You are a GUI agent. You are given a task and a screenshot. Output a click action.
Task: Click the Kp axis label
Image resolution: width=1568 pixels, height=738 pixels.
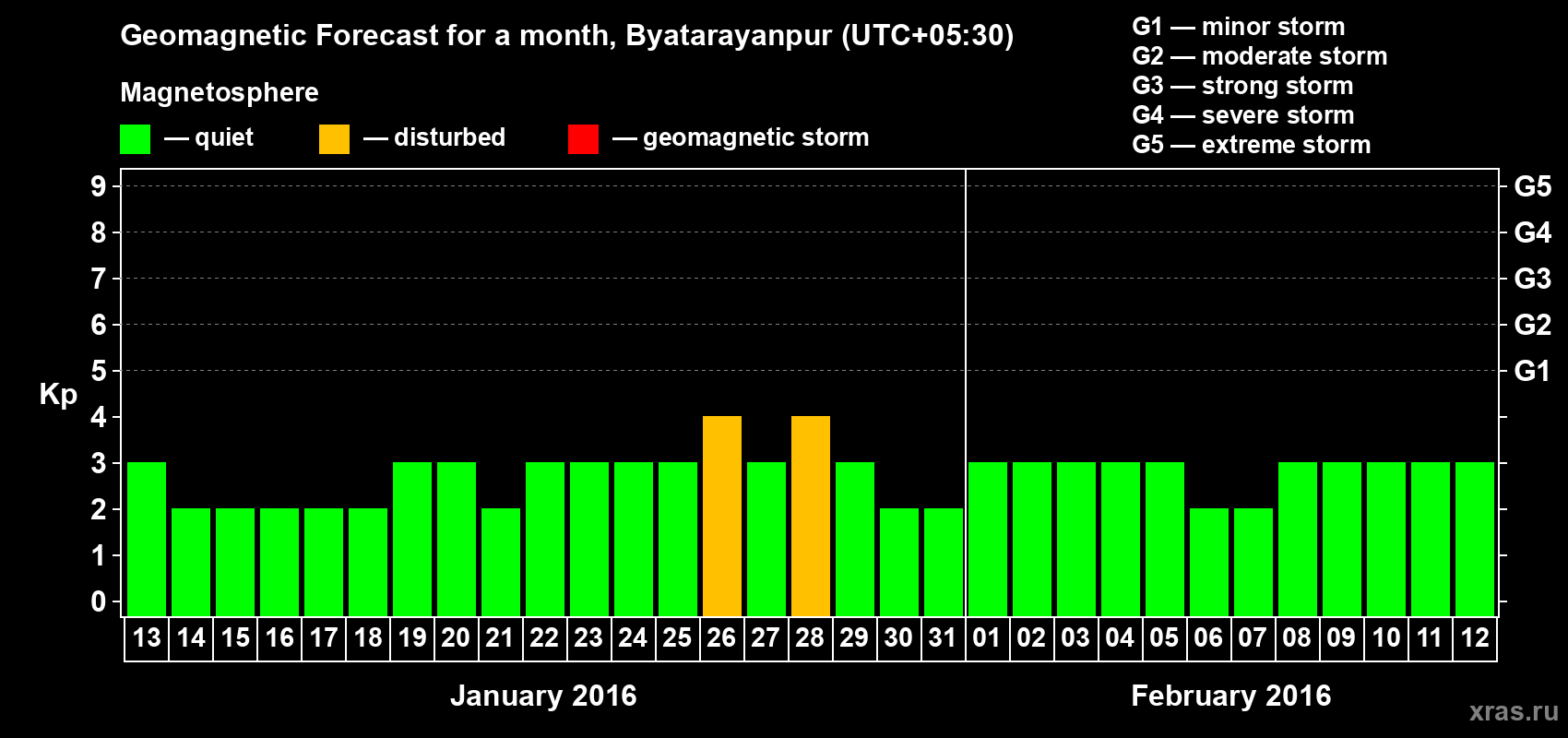pos(58,394)
